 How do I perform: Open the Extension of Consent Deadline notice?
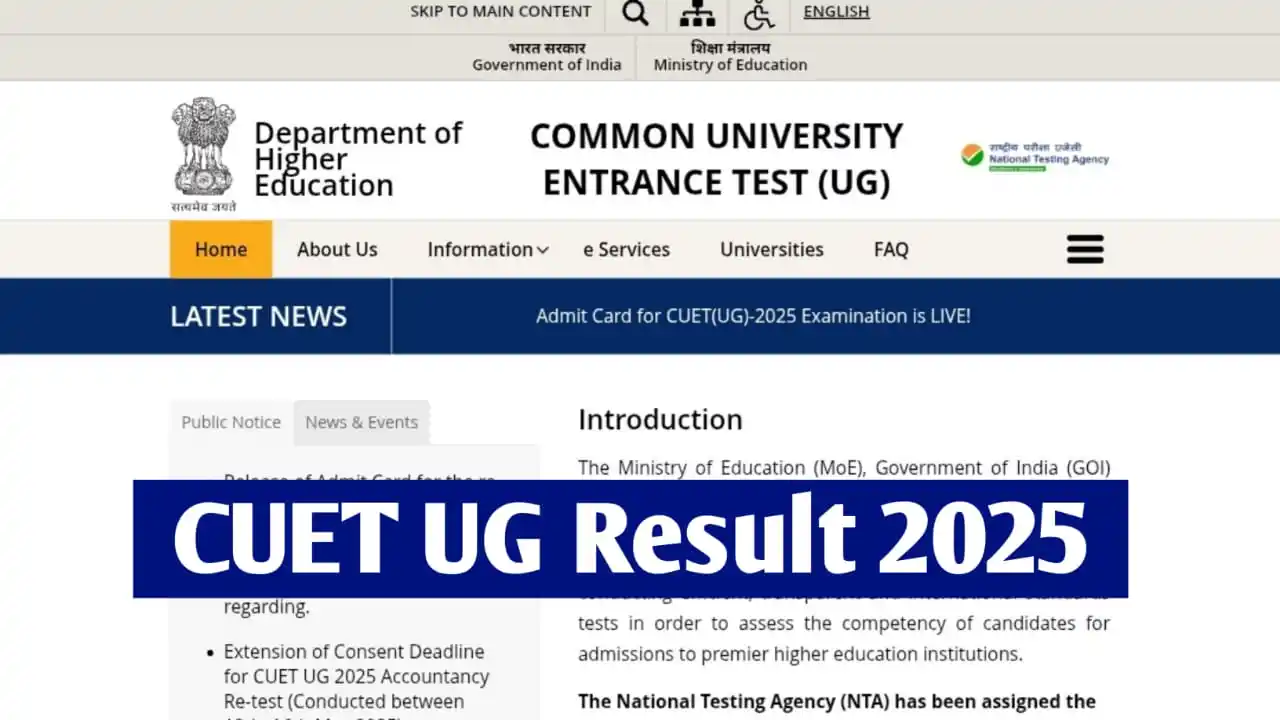click(x=356, y=682)
